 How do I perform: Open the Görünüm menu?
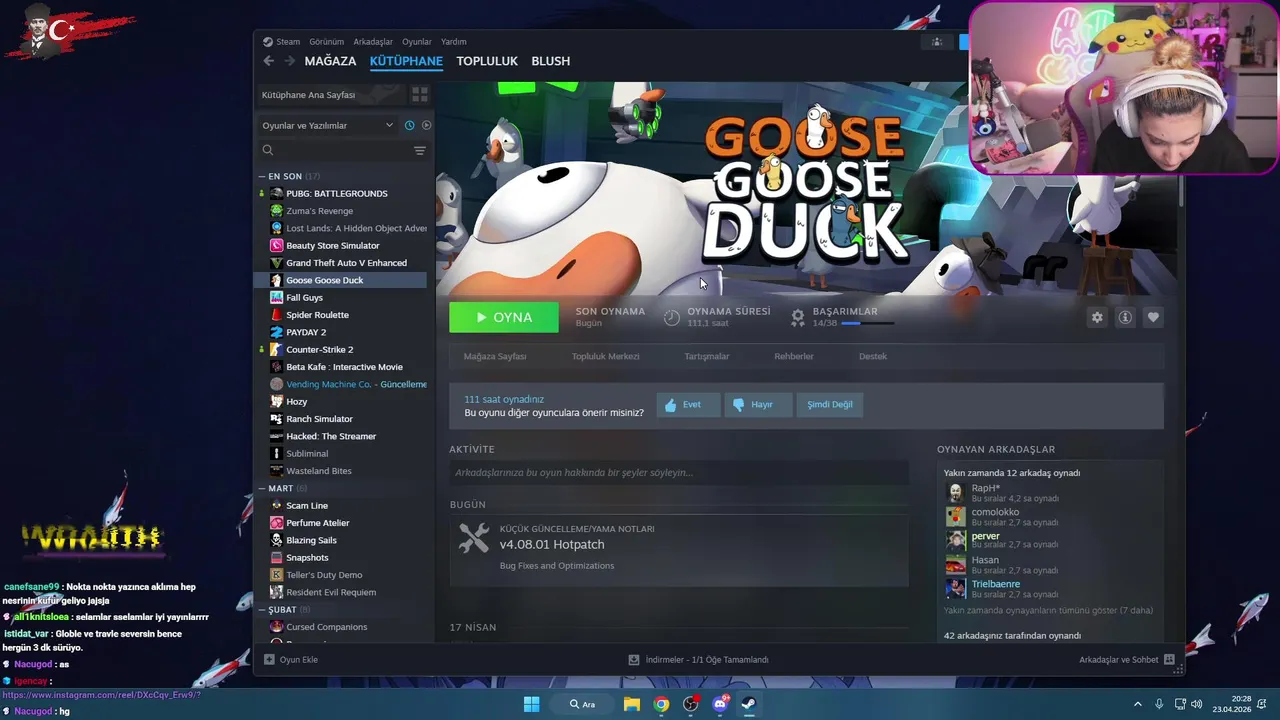[326, 42]
